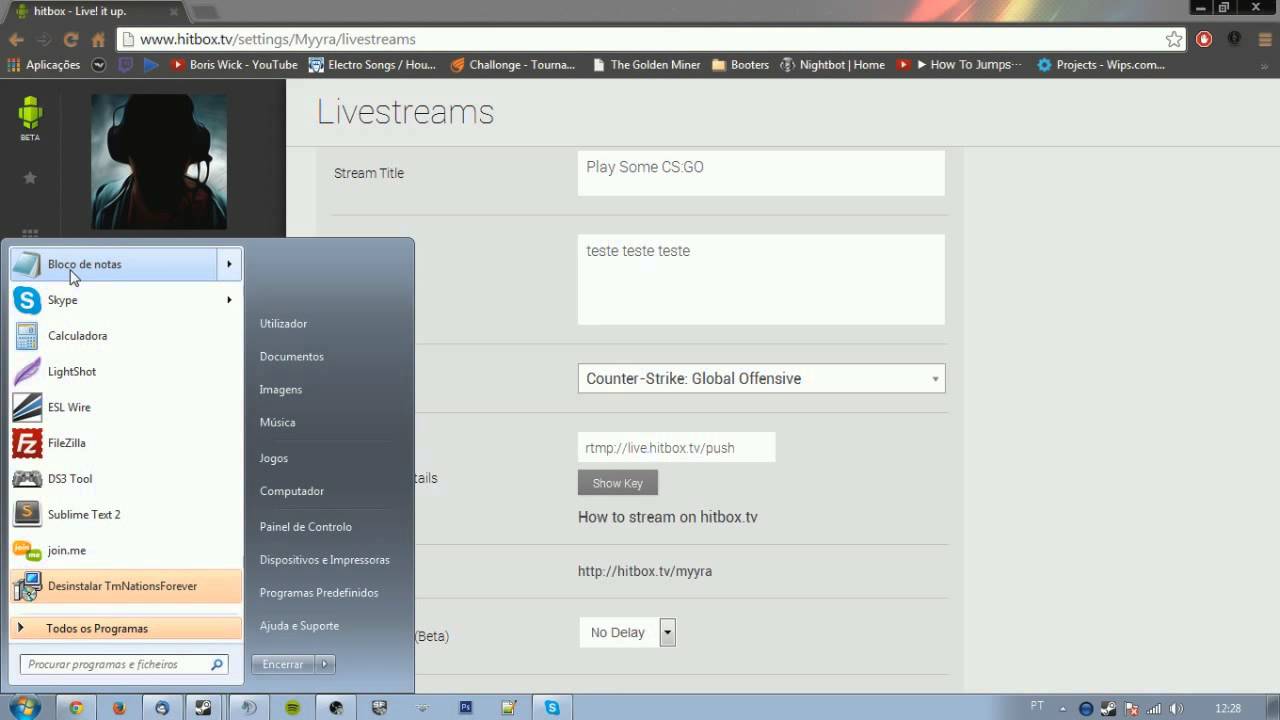The width and height of the screenshot is (1280, 720).
Task: Open Documentos from Start menu
Action: tap(292, 357)
